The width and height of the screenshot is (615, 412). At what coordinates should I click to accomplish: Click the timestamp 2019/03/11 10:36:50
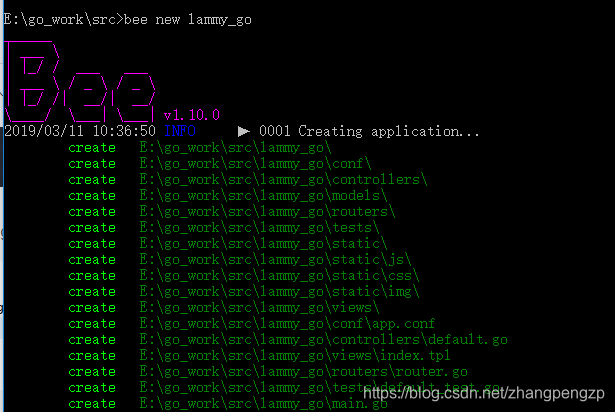tap(80, 131)
